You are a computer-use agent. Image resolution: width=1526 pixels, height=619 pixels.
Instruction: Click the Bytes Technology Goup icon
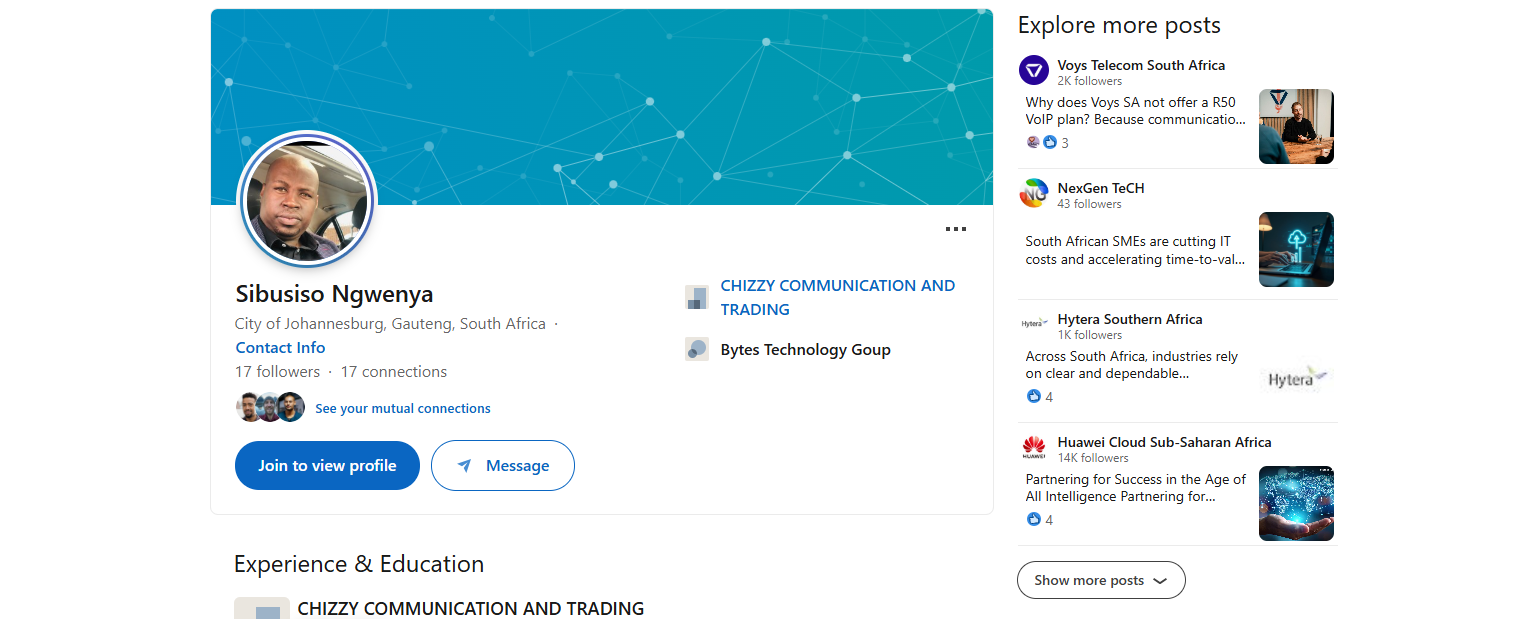[697, 349]
